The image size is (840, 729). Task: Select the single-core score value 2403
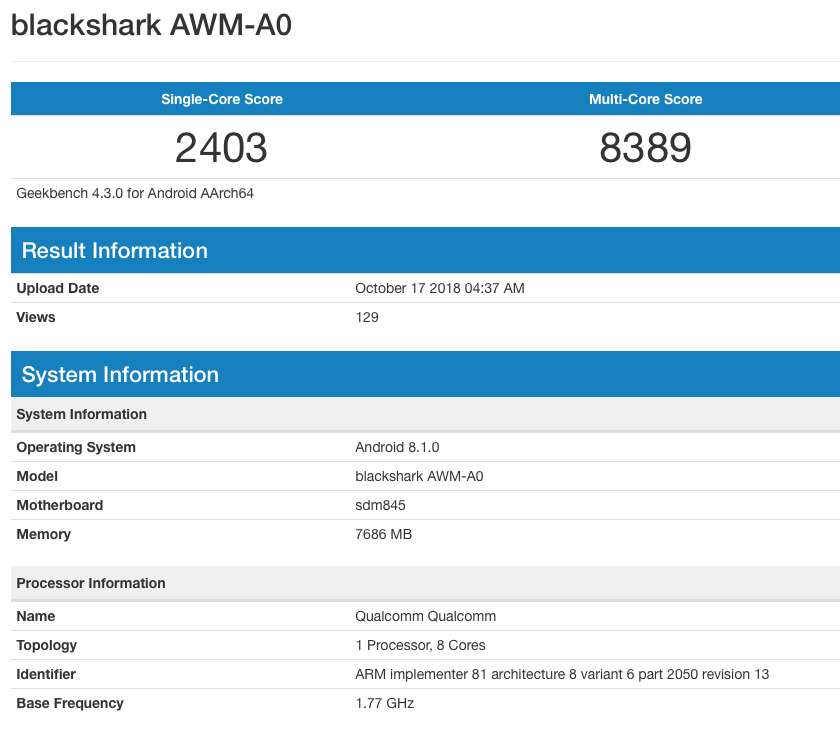pos(221,148)
